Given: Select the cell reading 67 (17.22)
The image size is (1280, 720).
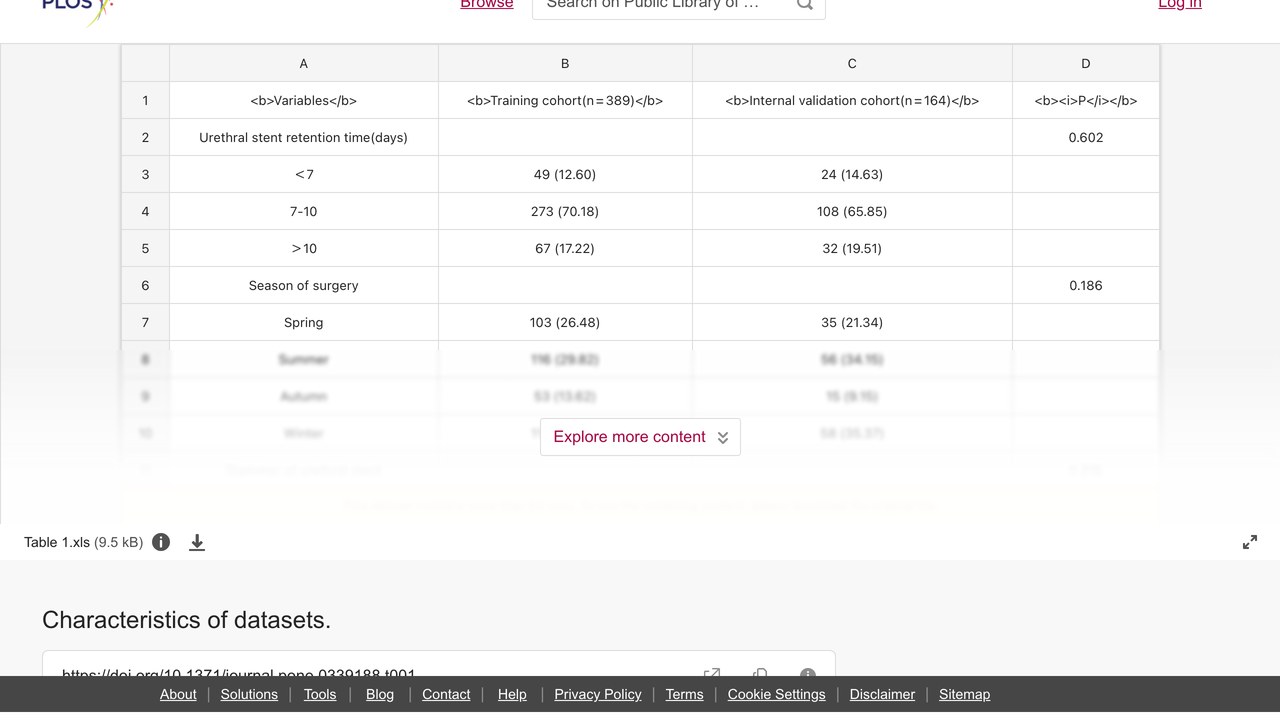Looking at the screenshot, I should click(x=565, y=248).
